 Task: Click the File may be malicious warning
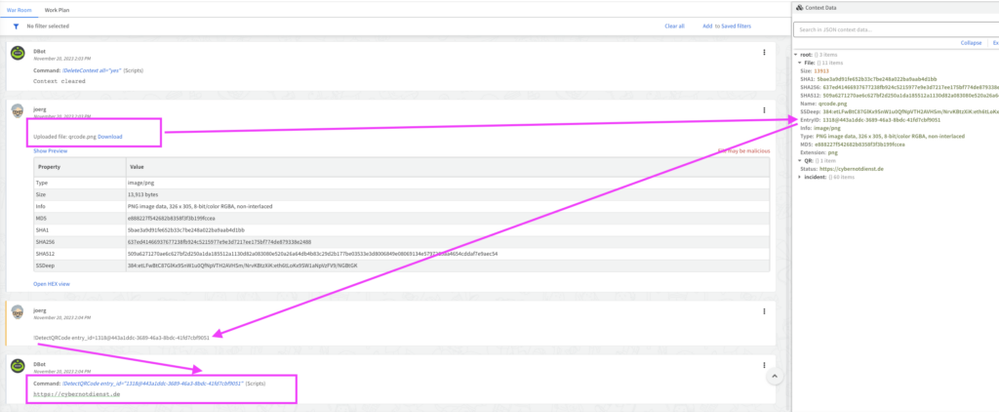pyautogui.click(x=744, y=151)
